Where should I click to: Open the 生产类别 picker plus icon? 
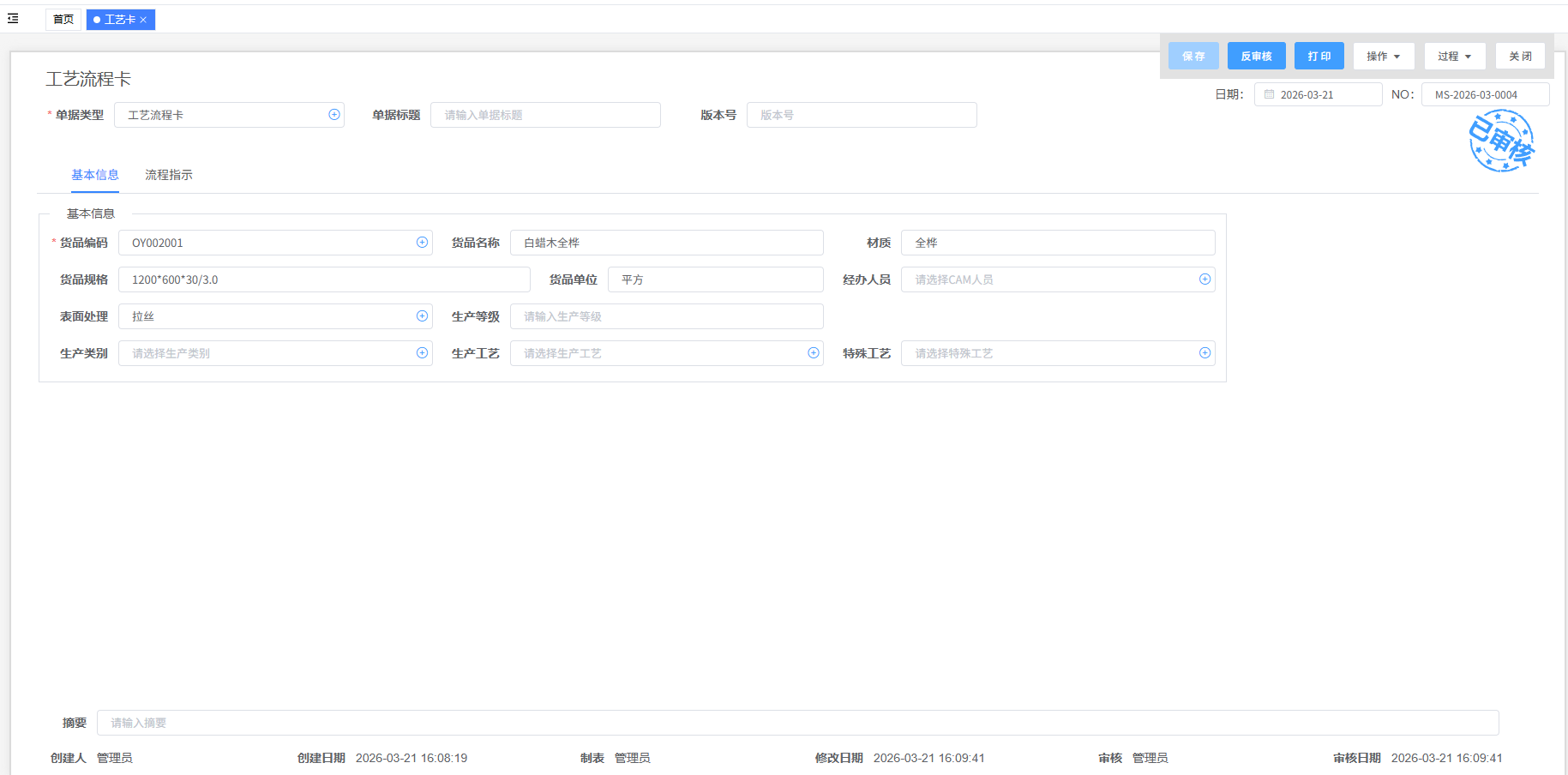[422, 353]
